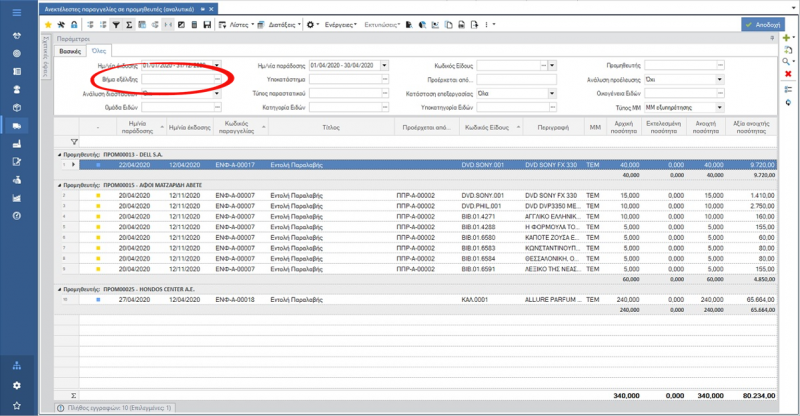Screen dimensions: 800x416
Task: Click the organization chart icon in sidebar
Action: tap(17, 365)
